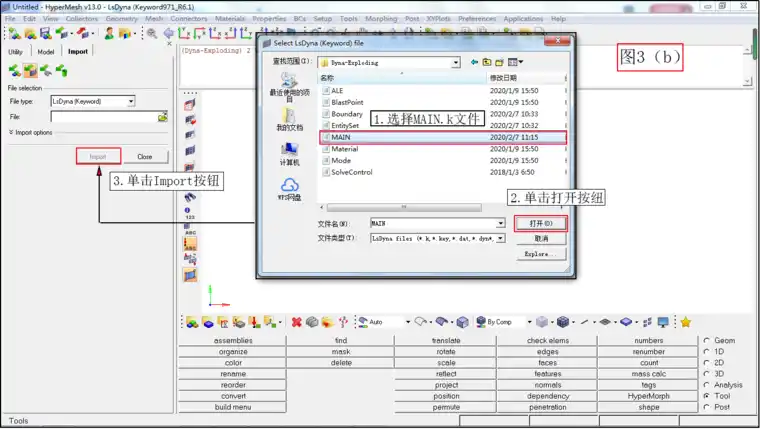Image resolution: width=760 pixels, height=429 pixels.
Task: Open My Documents shortcut in dialog sidebar
Action: pyautogui.click(x=289, y=119)
